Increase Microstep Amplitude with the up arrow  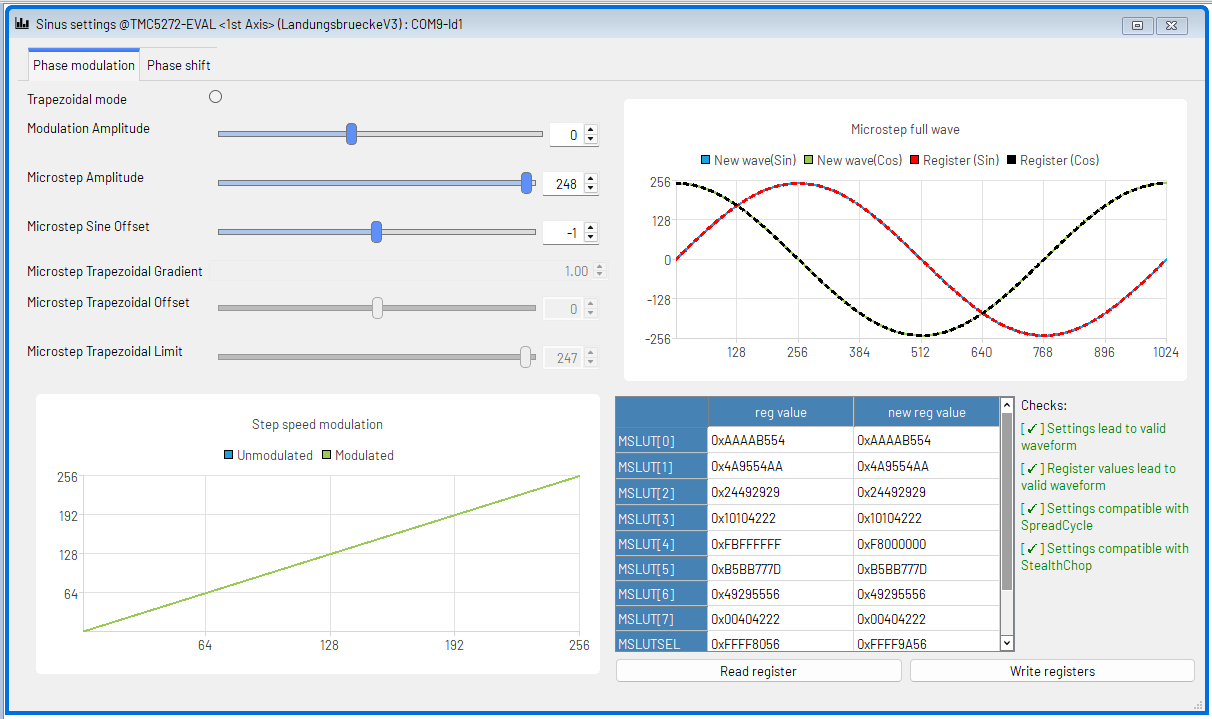coord(591,178)
